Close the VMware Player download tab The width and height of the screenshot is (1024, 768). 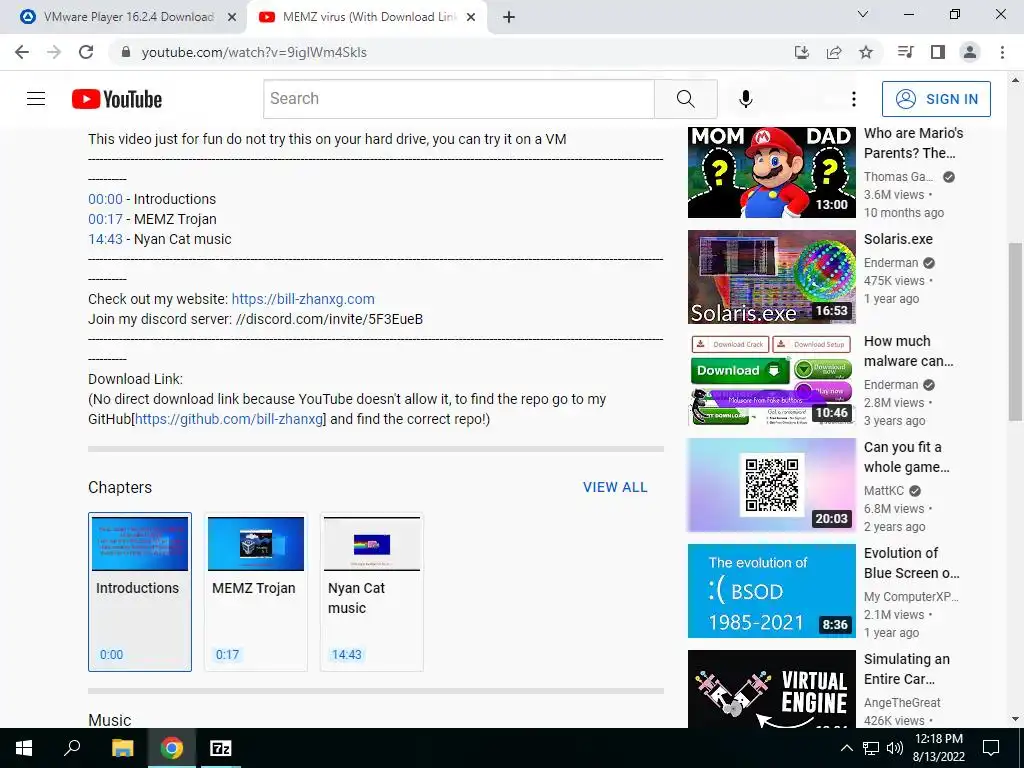click(232, 17)
